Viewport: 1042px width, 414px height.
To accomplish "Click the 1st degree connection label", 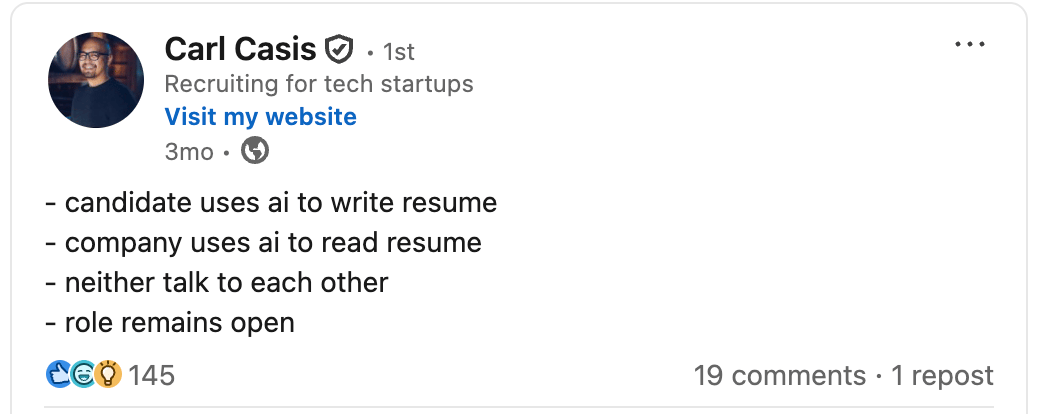I will [x=398, y=51].
